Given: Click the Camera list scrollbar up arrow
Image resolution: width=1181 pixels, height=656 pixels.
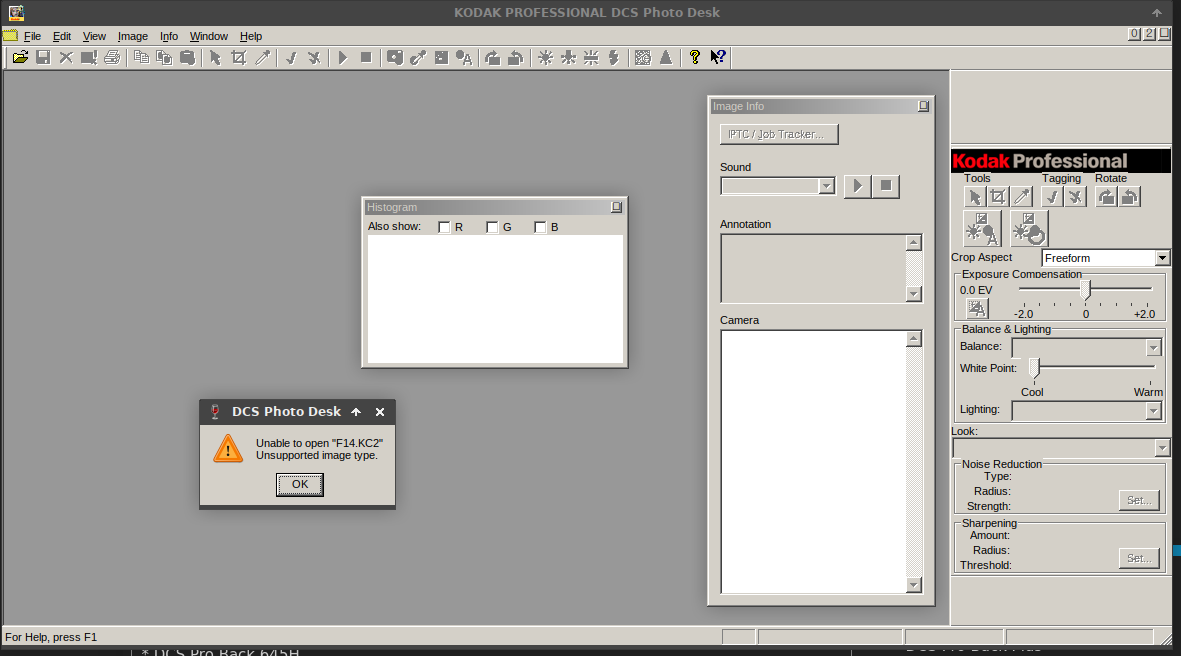Looking at the screenshot, I should click(914, 339).
